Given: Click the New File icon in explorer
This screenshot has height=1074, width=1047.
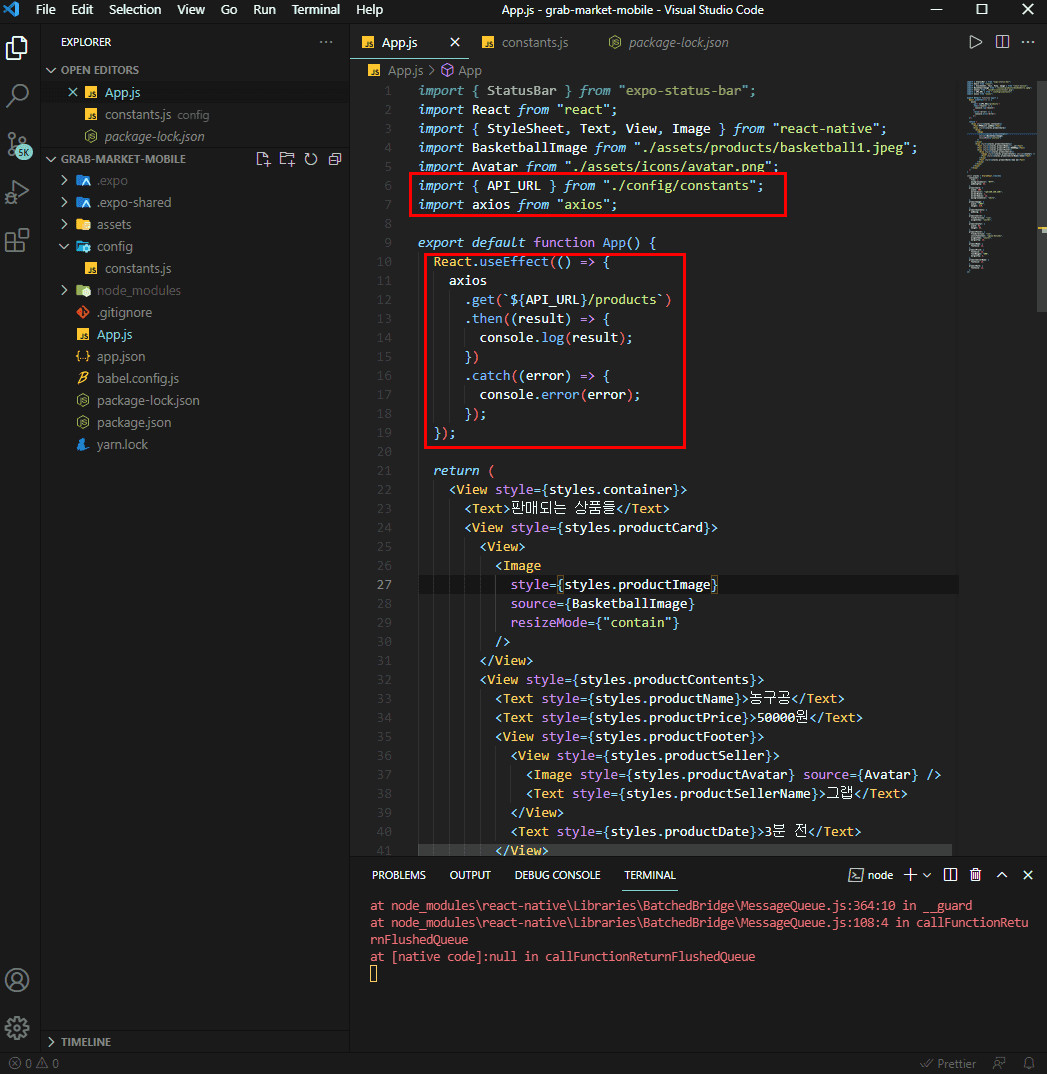Looking at the screenshot, I should pos(263,159).
